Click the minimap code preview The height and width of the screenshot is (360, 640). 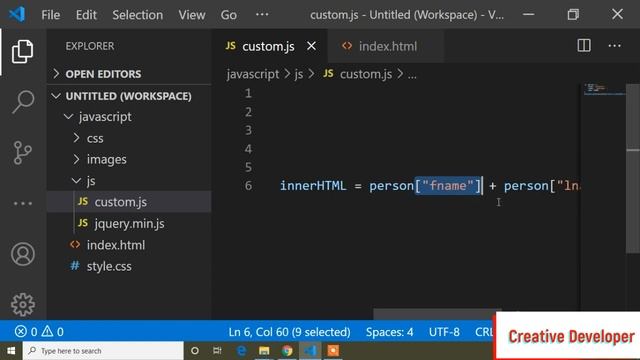603,90
